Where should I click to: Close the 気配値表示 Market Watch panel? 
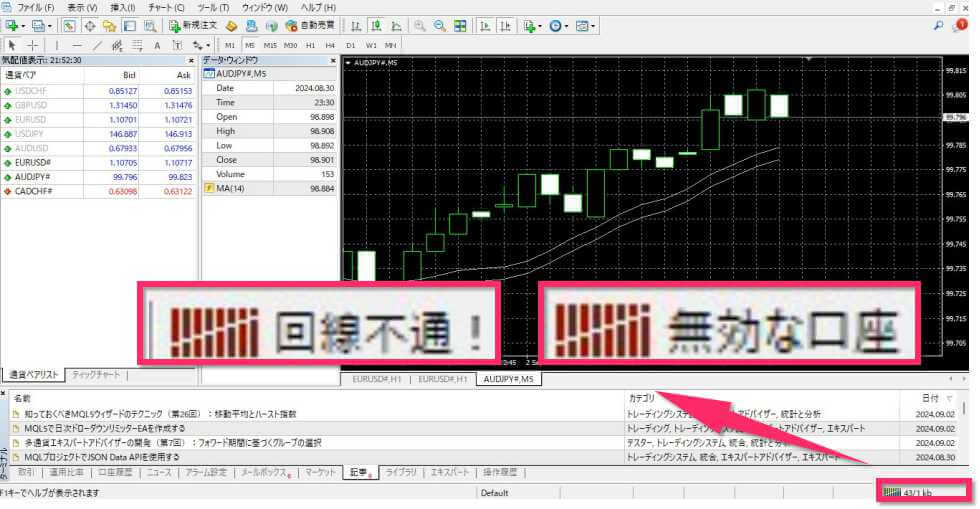tap(191, 61)
